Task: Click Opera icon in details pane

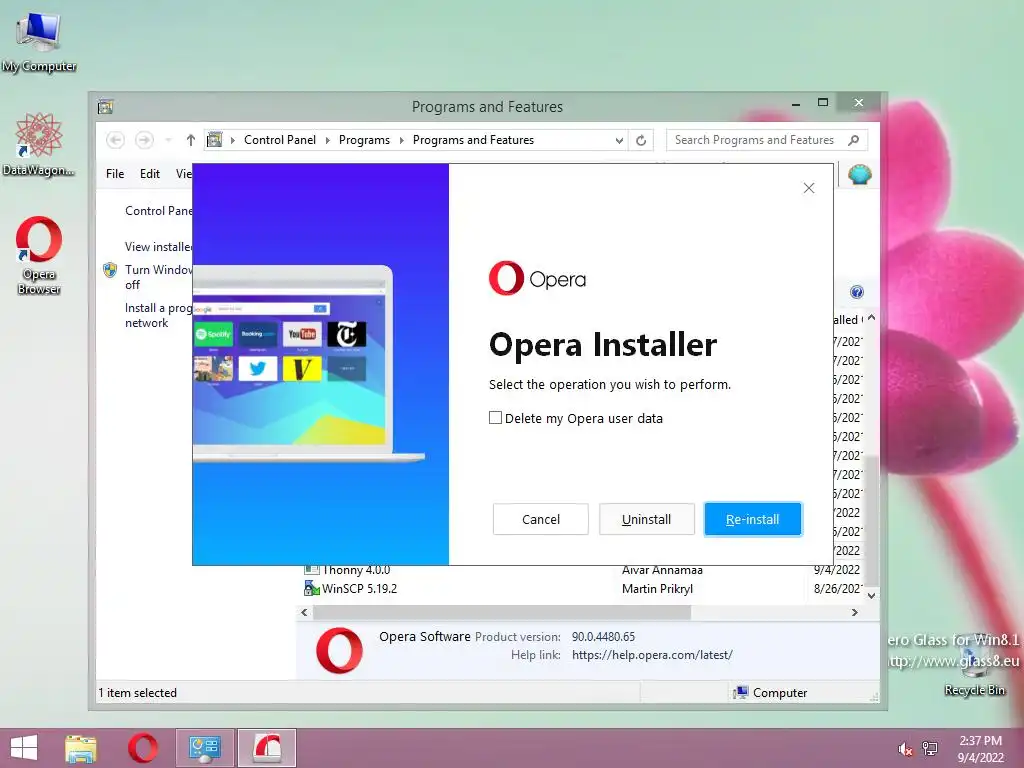Action: [x=340, y=650]
